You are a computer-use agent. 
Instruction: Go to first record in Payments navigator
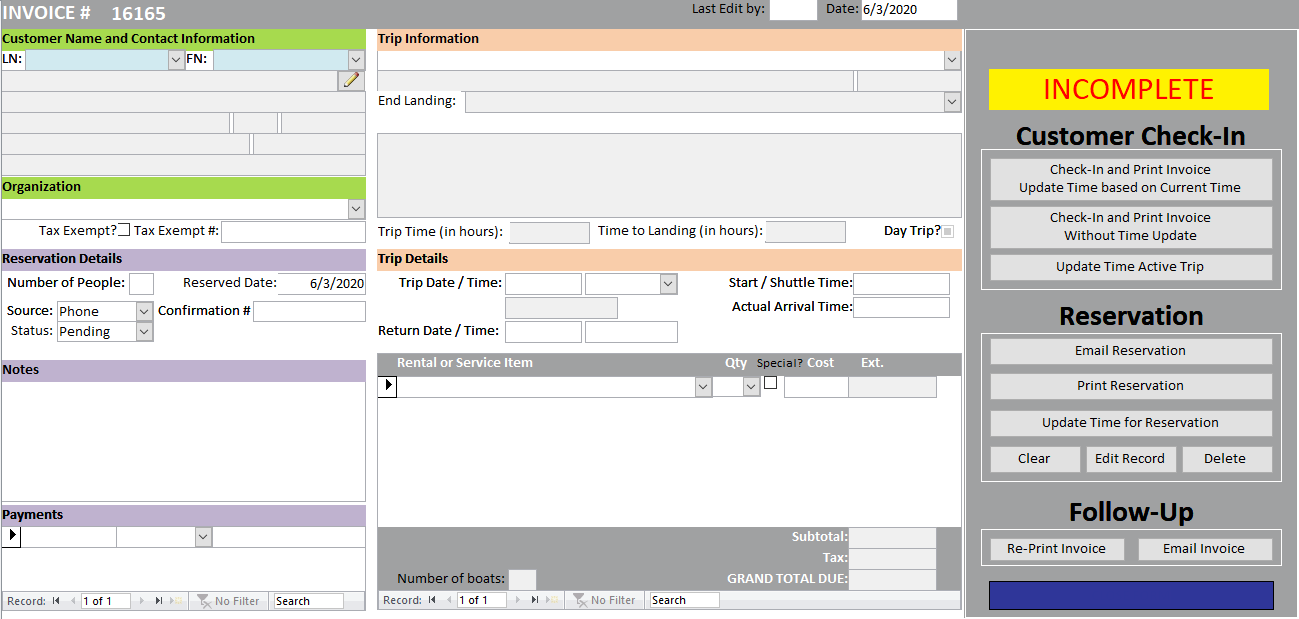click(x=57, y=601)
